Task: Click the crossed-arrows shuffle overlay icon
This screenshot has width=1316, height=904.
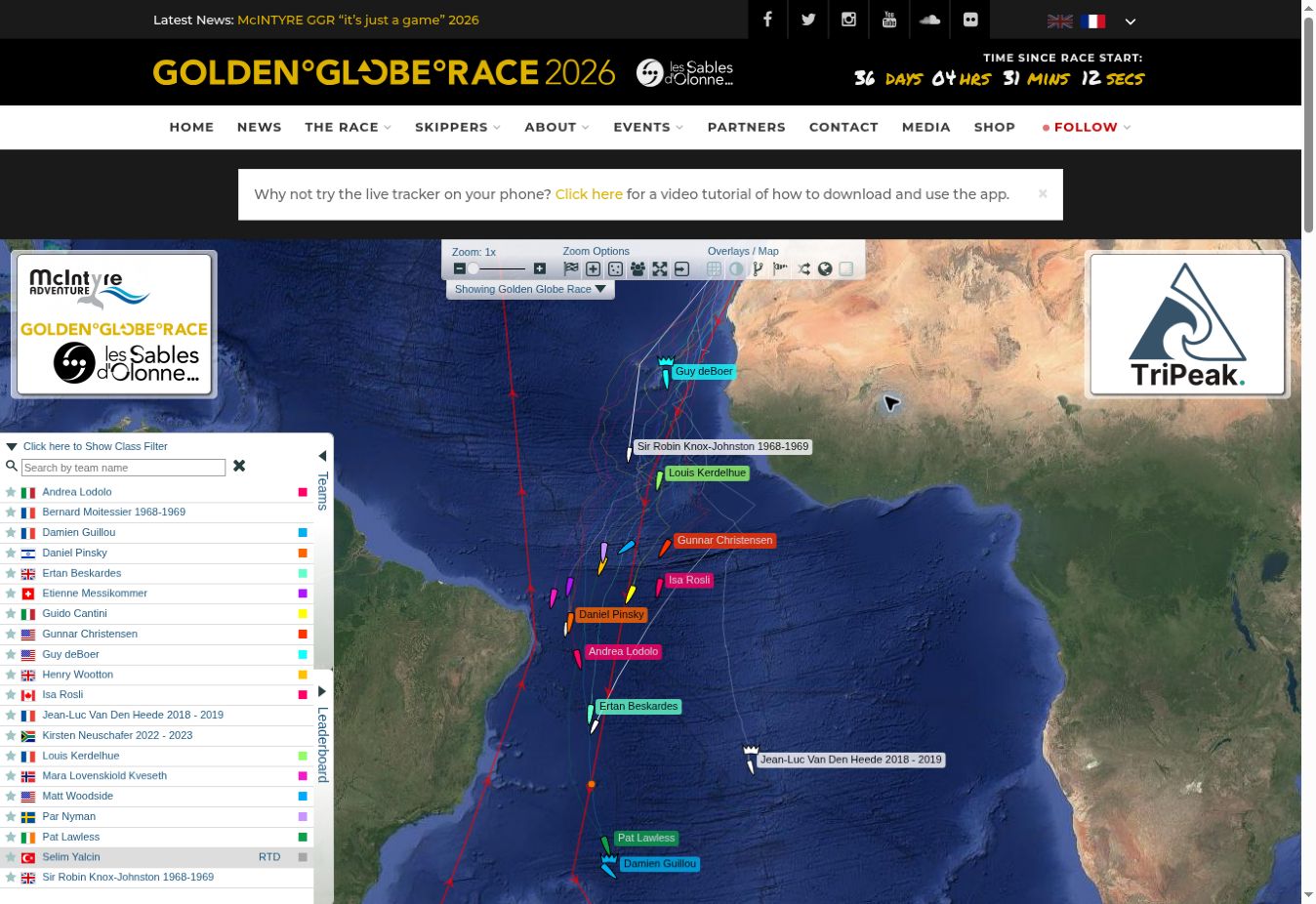Action: pyautogui.click(x=803, y=269)
